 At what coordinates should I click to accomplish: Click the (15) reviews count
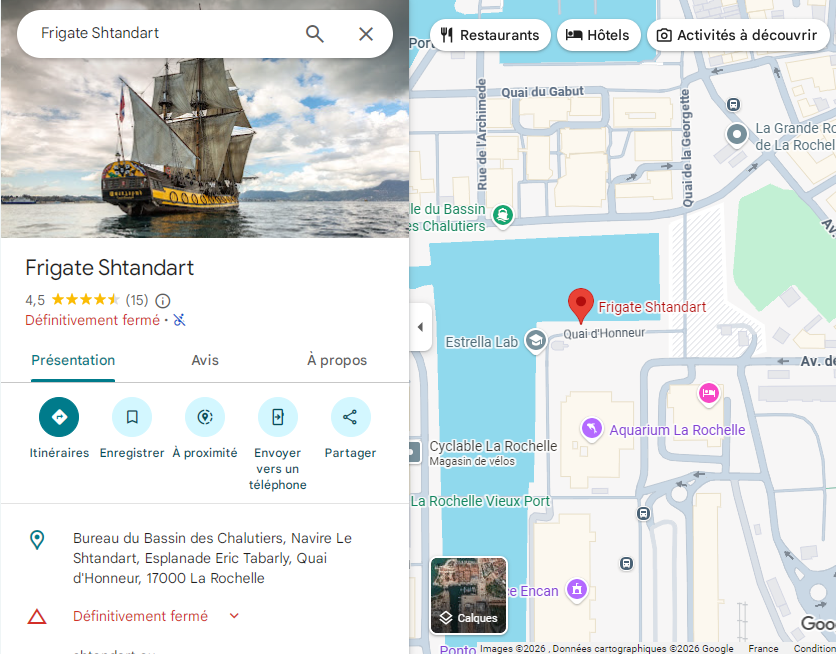pos(137,300)
